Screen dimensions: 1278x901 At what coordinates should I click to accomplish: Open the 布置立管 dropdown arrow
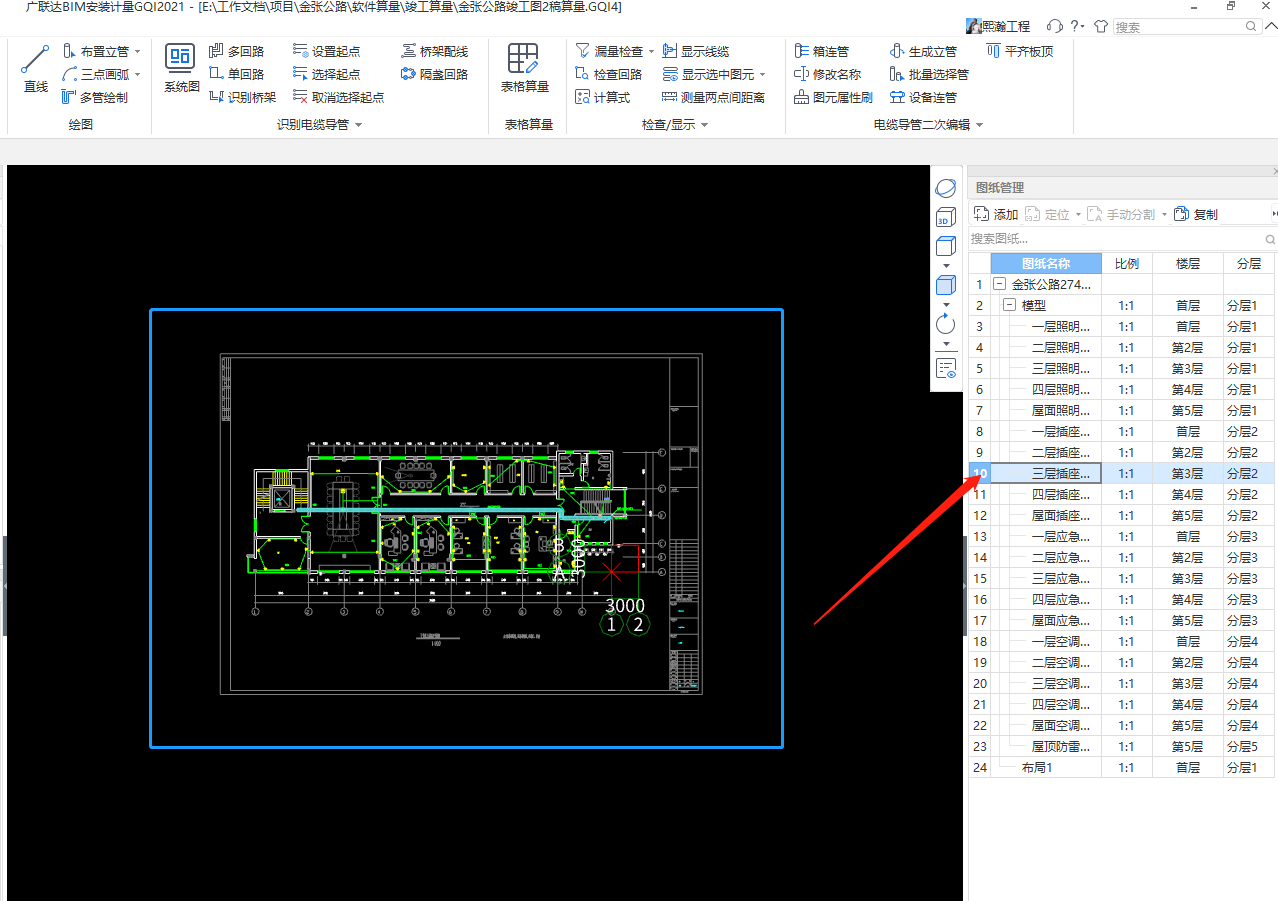coord(137,51)
